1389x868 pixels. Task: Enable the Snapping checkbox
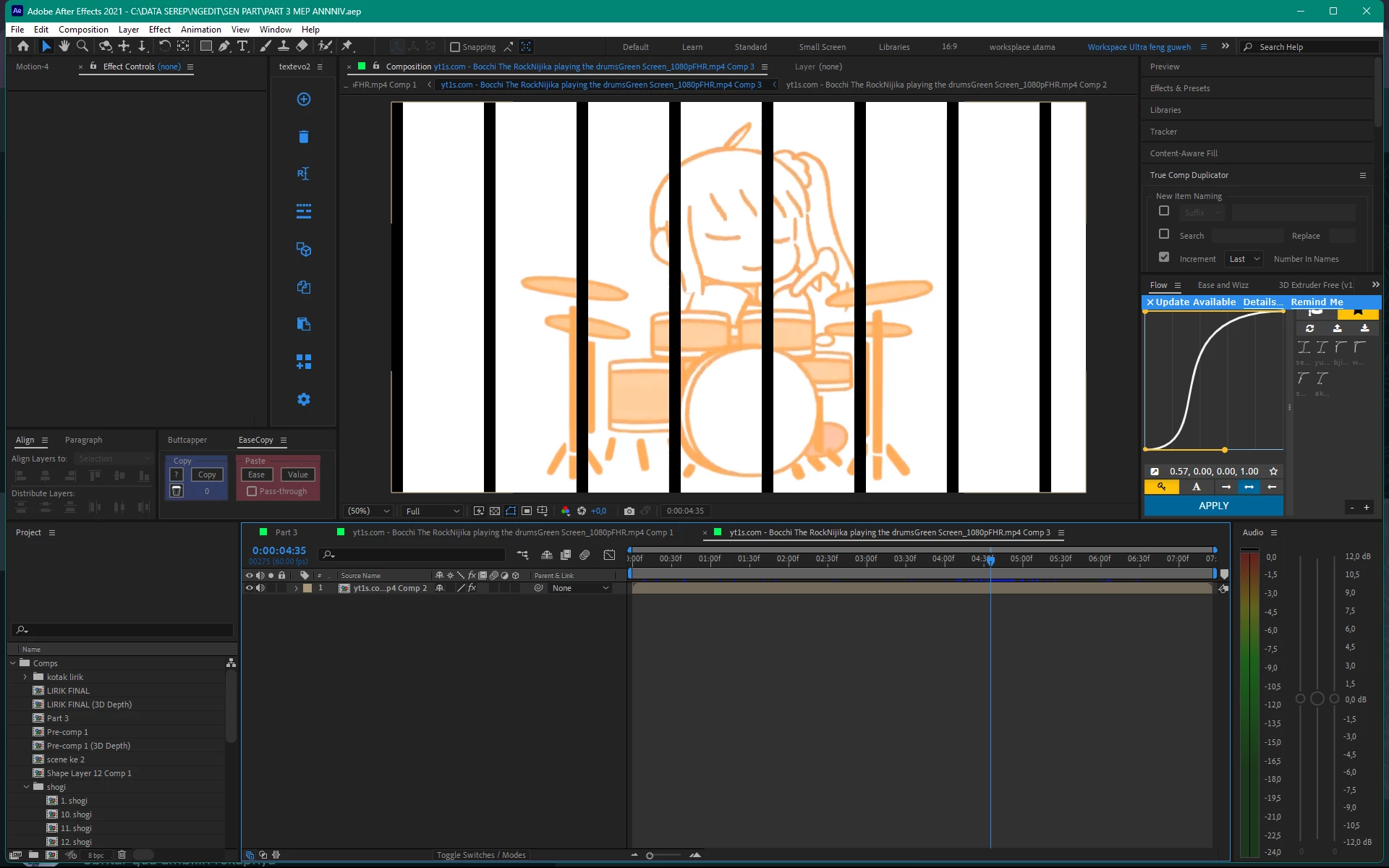coord(455,47)
